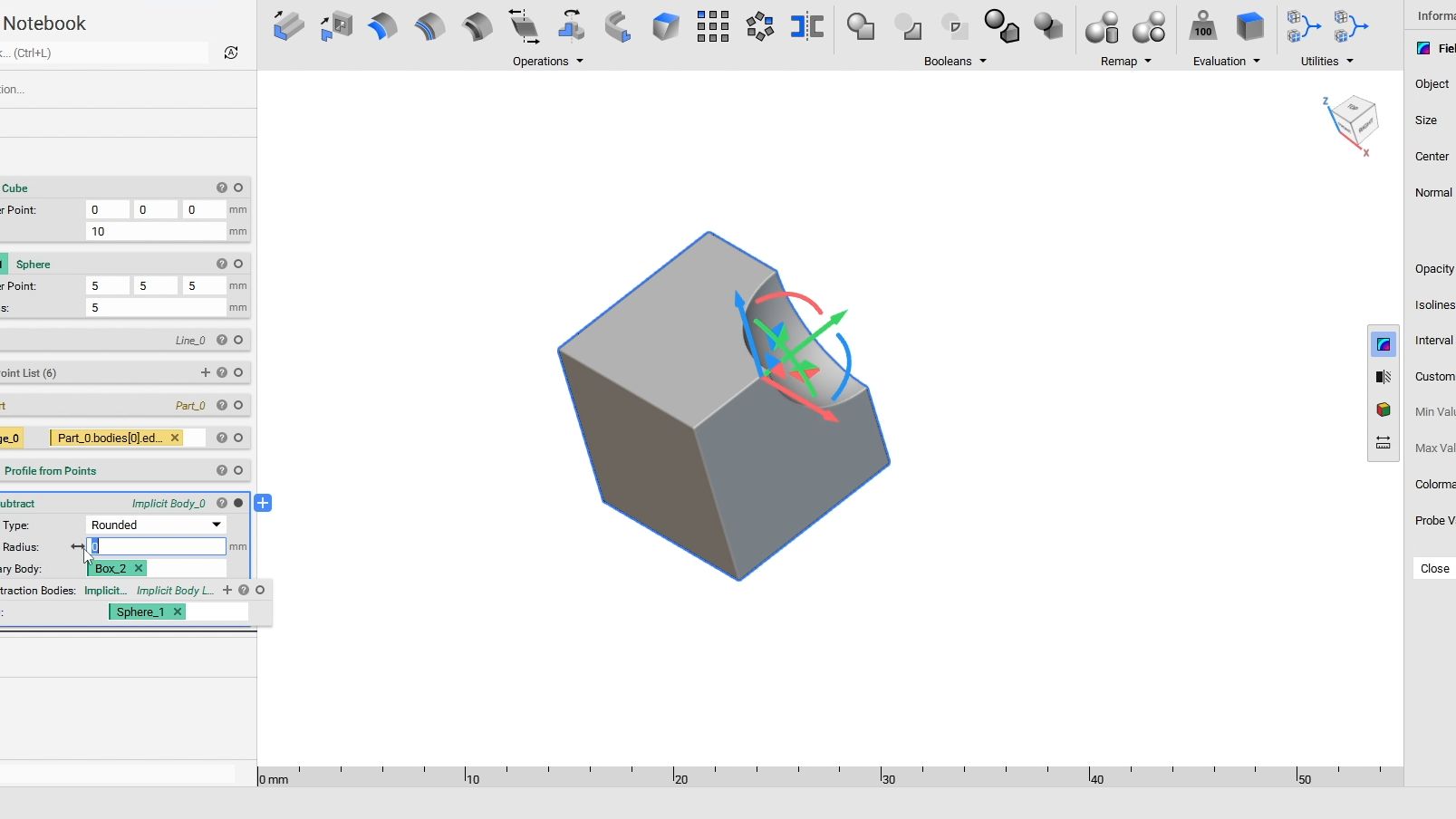Screen dimensions: 1456x819
Task: Click the Close button in the information panel
Action: (1435, 568)
